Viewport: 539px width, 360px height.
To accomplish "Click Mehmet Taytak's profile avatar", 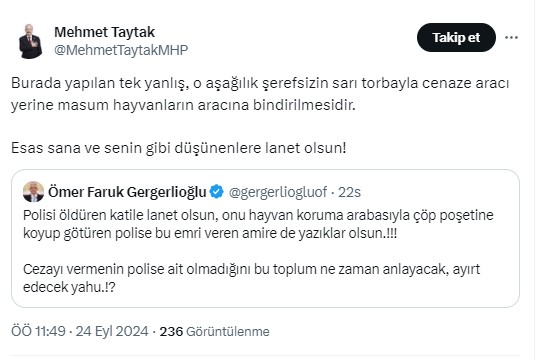I will click(x=30, y=41).
